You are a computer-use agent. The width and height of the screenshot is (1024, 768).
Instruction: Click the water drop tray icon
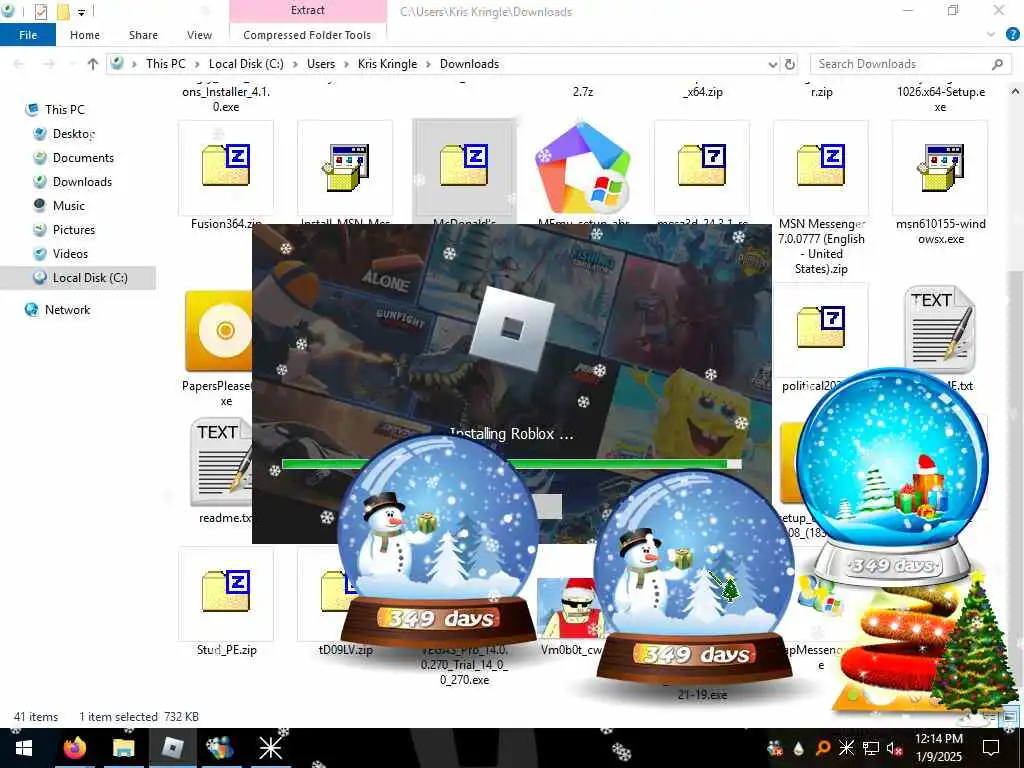click(x=799, y=748)
